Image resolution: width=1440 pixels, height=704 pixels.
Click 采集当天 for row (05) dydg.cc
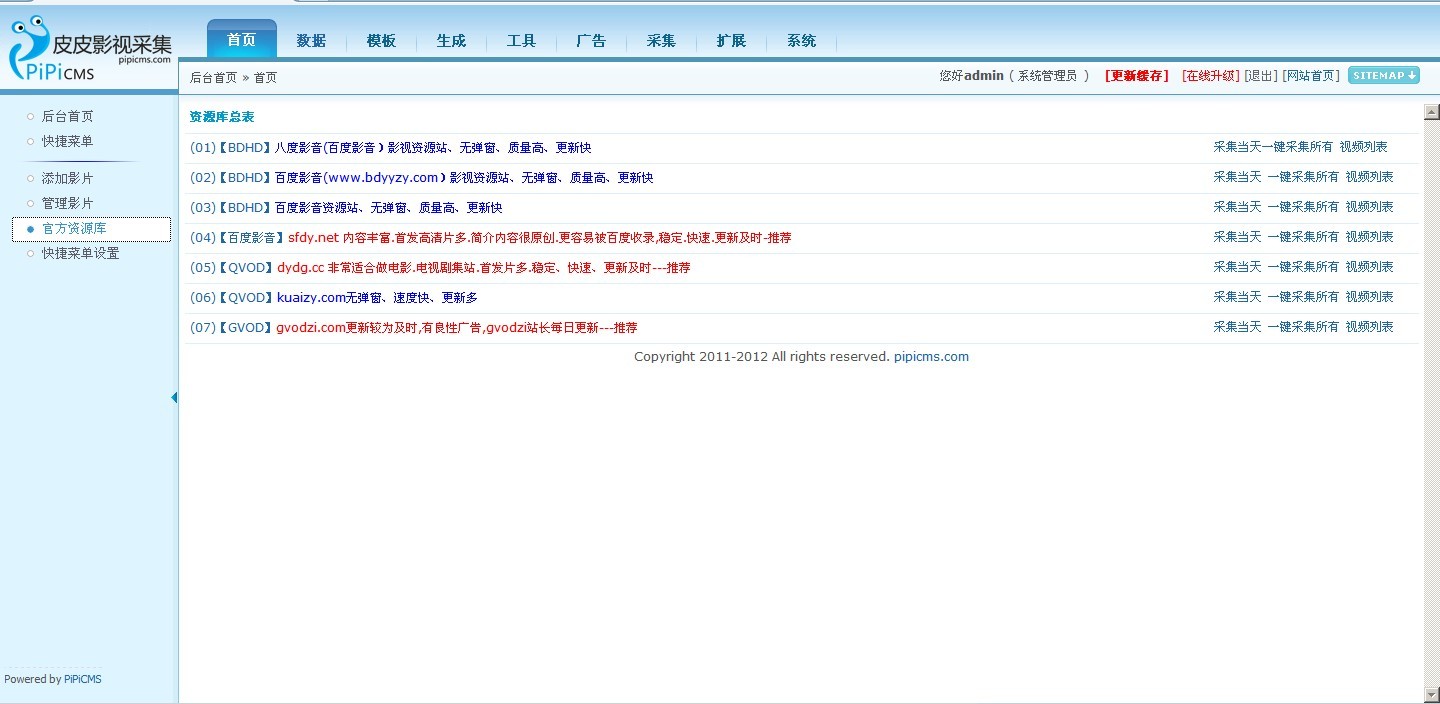click(1238, 267)
